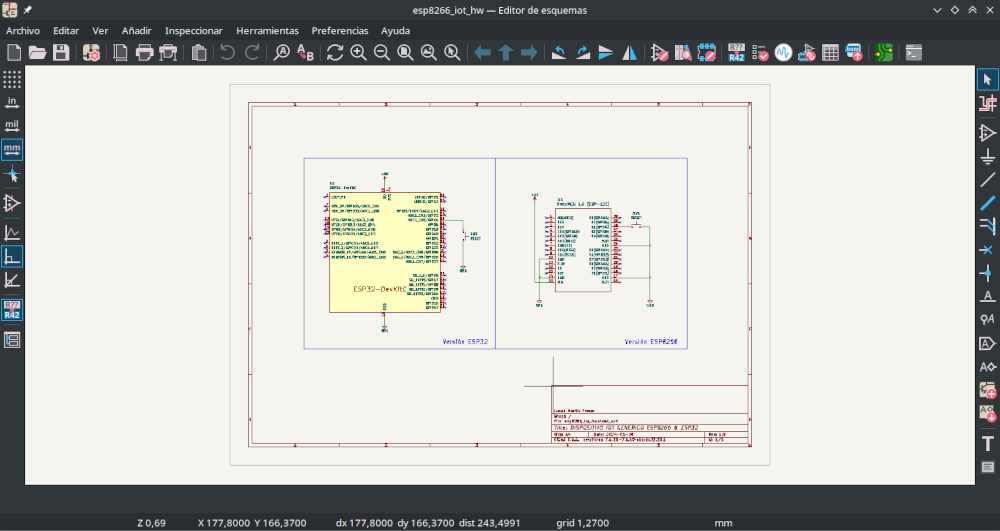Open the Herramientas menu
1000x531 pixels.
(x=267, y=31)
